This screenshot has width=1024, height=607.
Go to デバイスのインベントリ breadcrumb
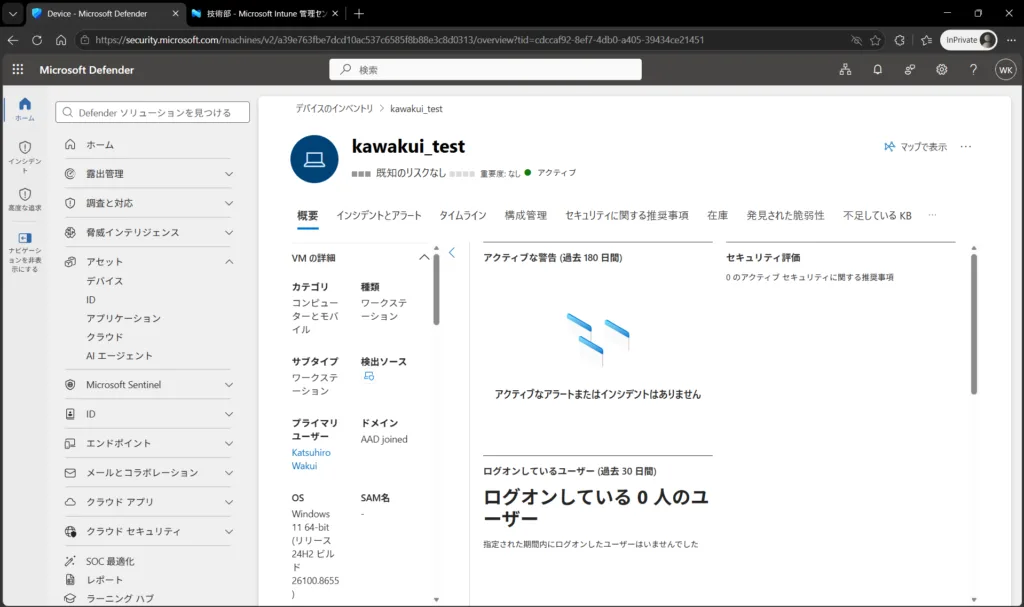pos(334,108)
